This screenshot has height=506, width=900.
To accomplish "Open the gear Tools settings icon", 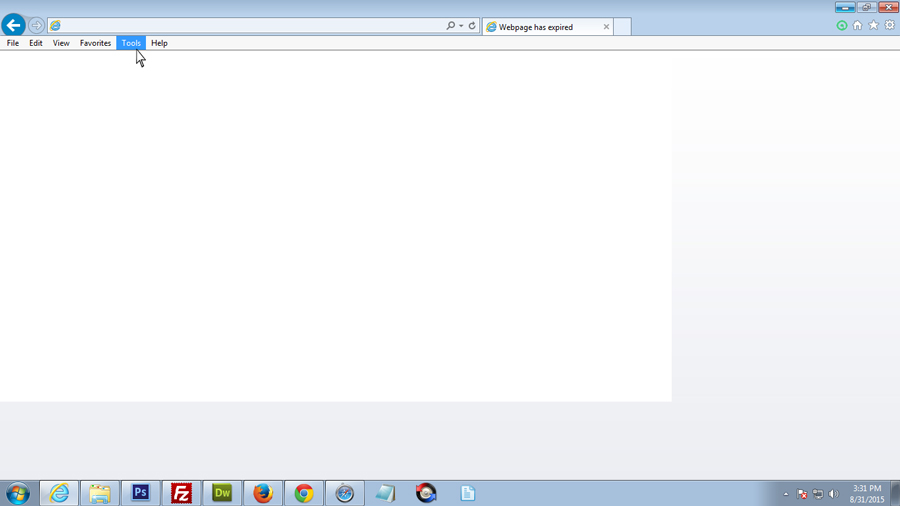I will tap(890, 25).
